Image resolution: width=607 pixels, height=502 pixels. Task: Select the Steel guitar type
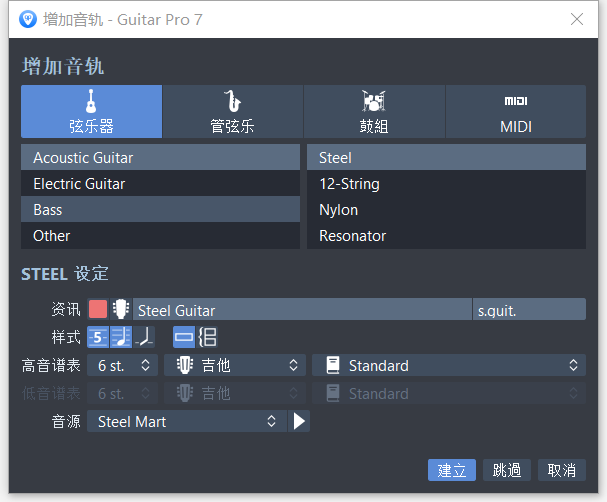446,158
